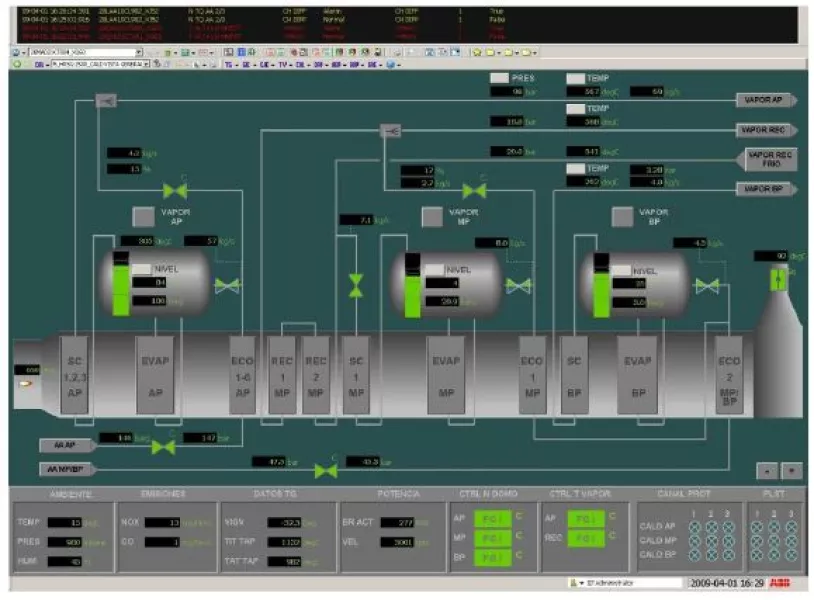Click the green valve on the Vapor AP line
Screen dimensions: 814x600
coord(177,191)
